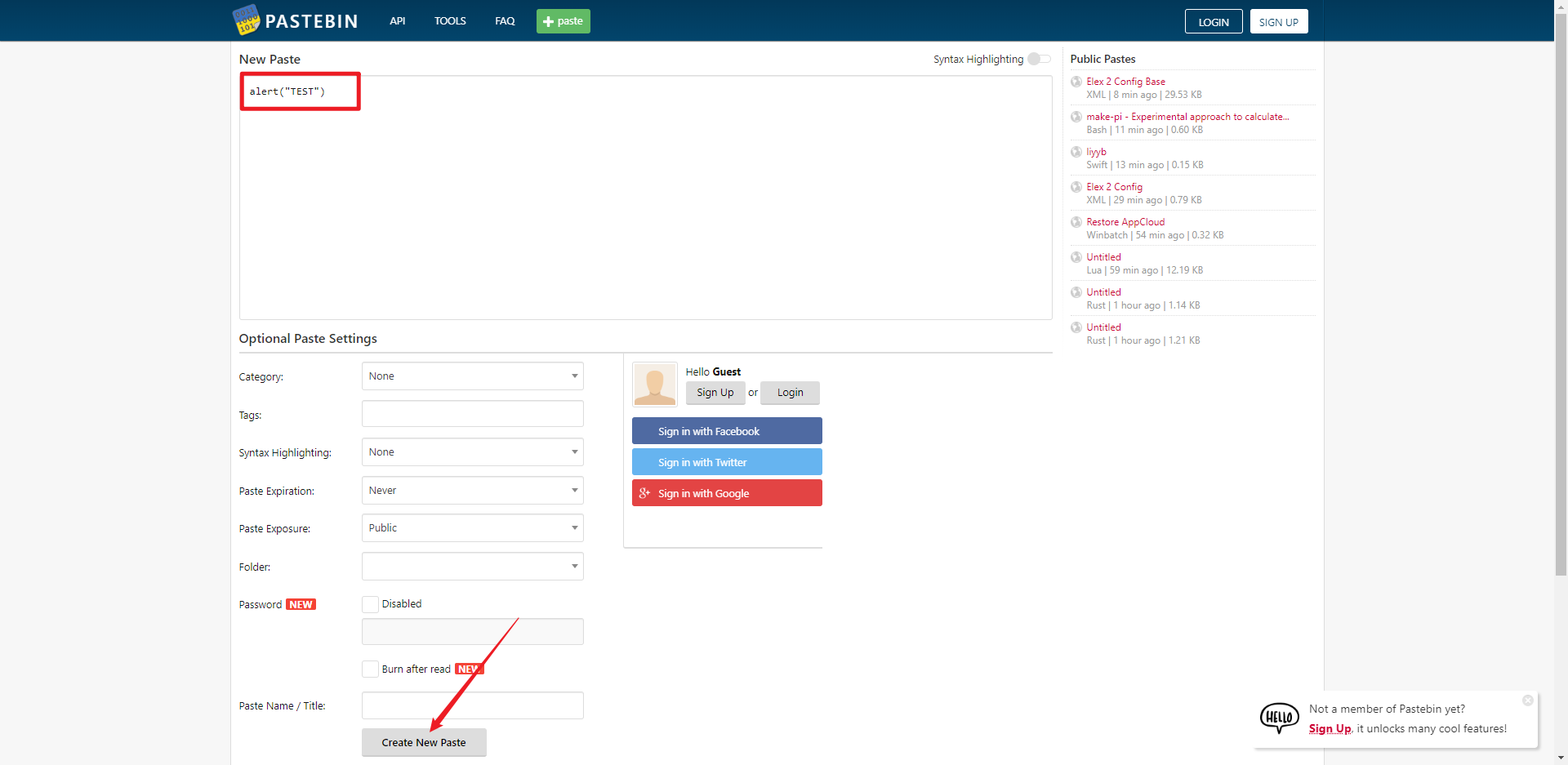1568x765 pixels.
Task: Click into the Tags input field
Action: [473, 414]
